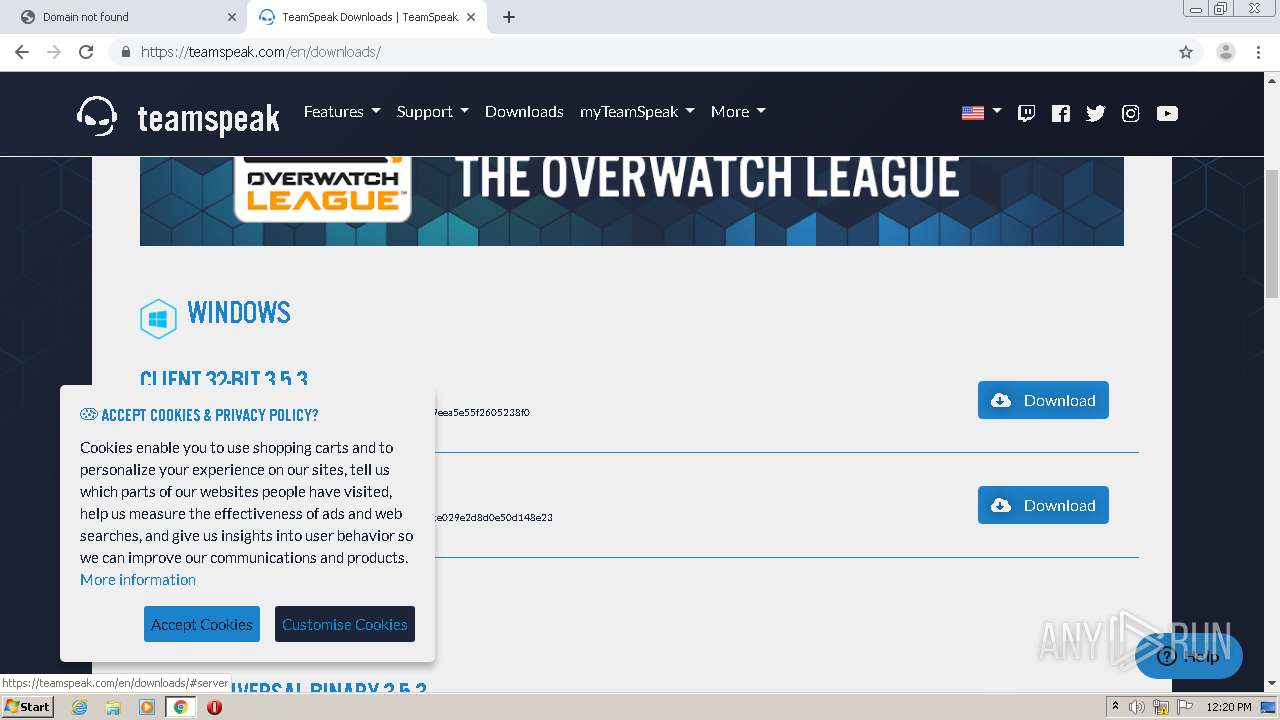Click the scrollbar down arrow
This screenshot has width=1280, height=720.
point(1272,684)
